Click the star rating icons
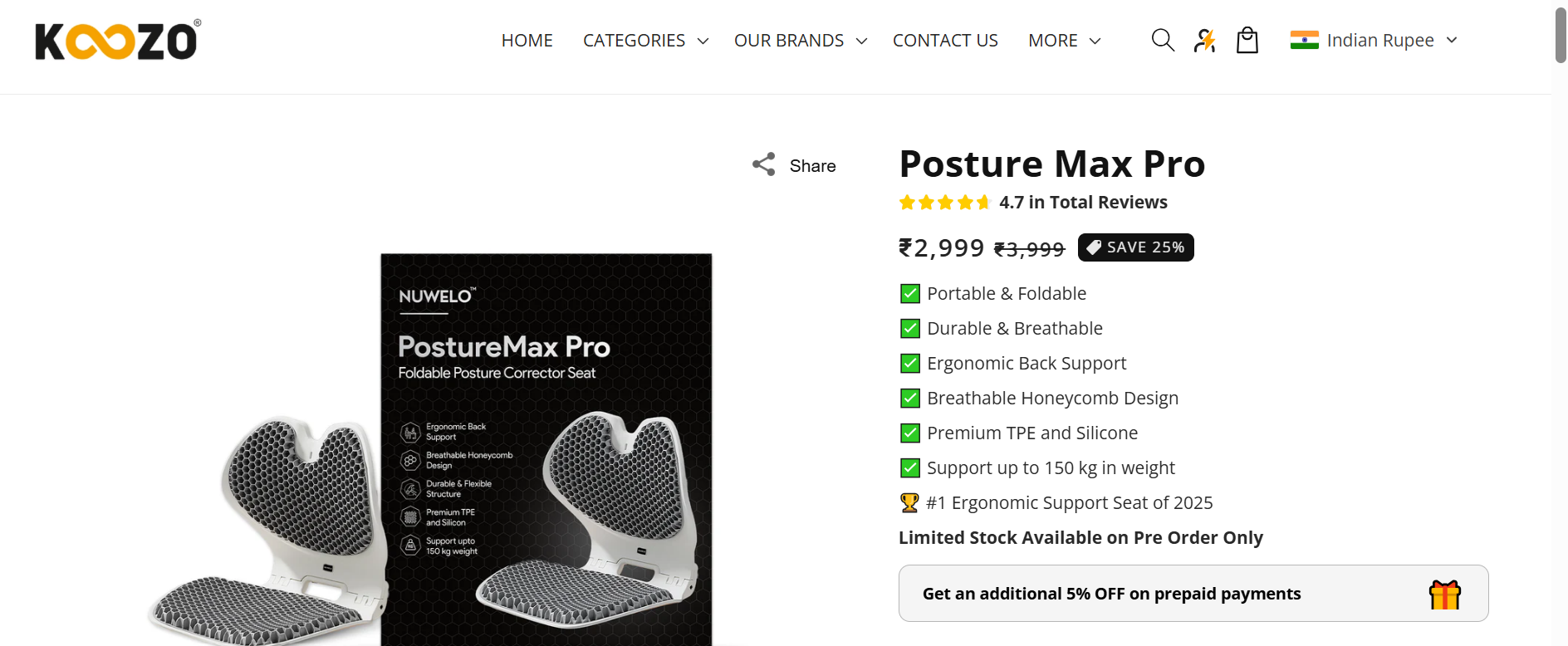Image resolution: width=1568 pixels, height=646 pixels. pos(944,203)
